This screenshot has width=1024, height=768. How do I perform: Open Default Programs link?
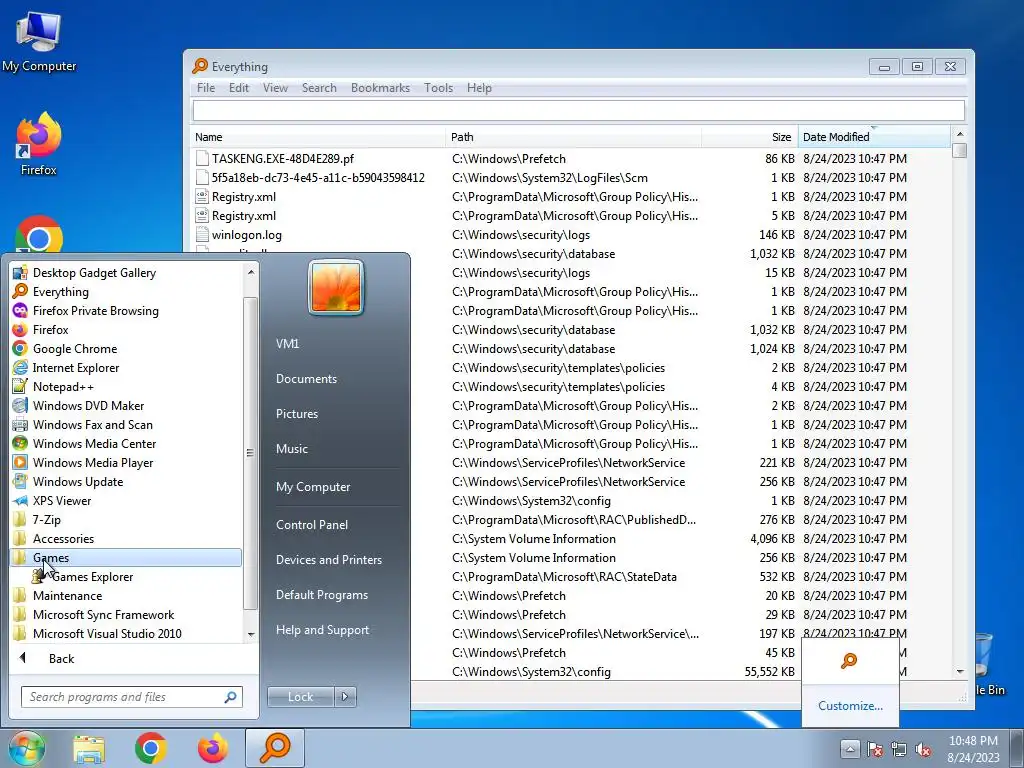pos(321,595)
